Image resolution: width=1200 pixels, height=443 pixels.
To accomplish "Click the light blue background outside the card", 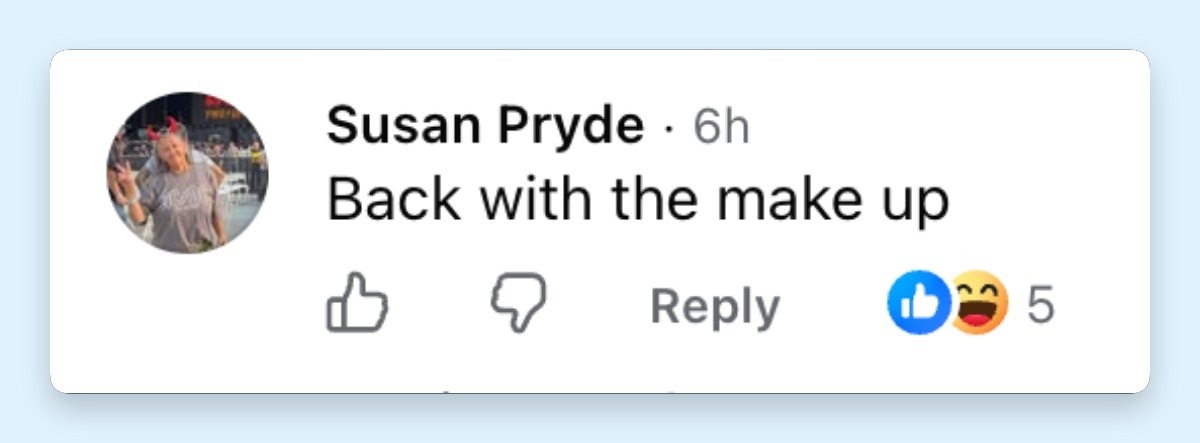I will tap(600, 22).
